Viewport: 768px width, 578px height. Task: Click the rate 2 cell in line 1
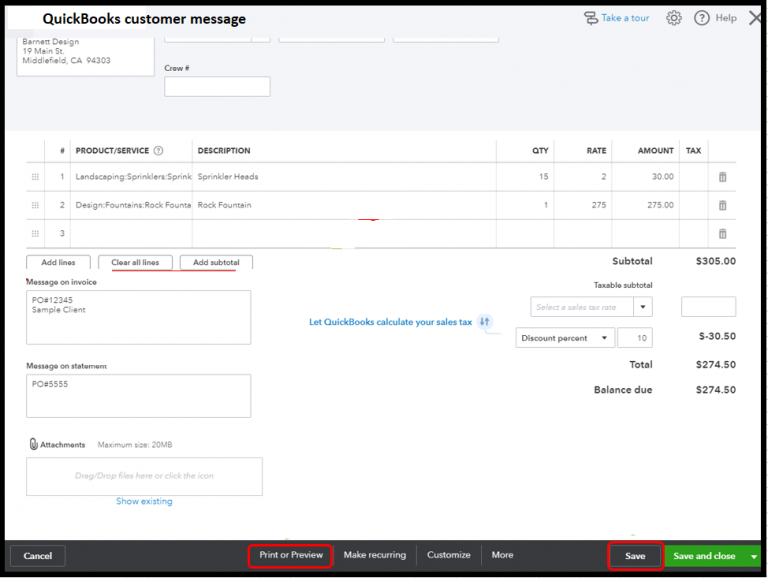tap(583, 177)
